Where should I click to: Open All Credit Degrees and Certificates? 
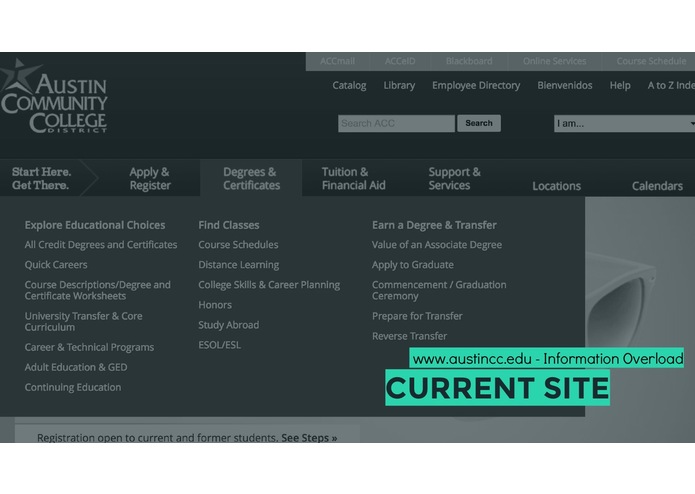pyautogui.click(x=101, y=245)
